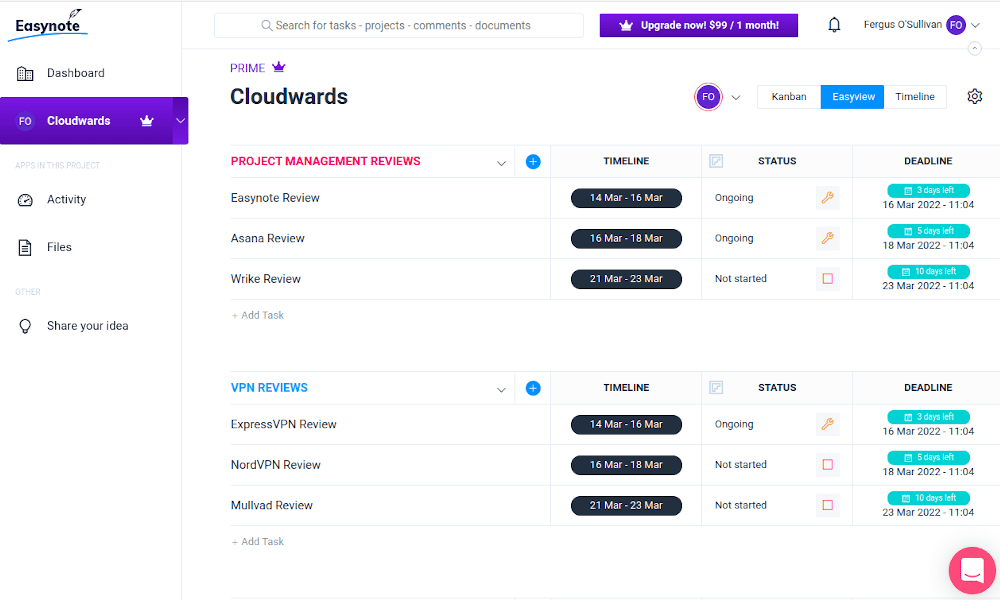Screen dimensions: 1000x600
Task: Open the Dashboard from the sidebar
Action: coord(61,73)
